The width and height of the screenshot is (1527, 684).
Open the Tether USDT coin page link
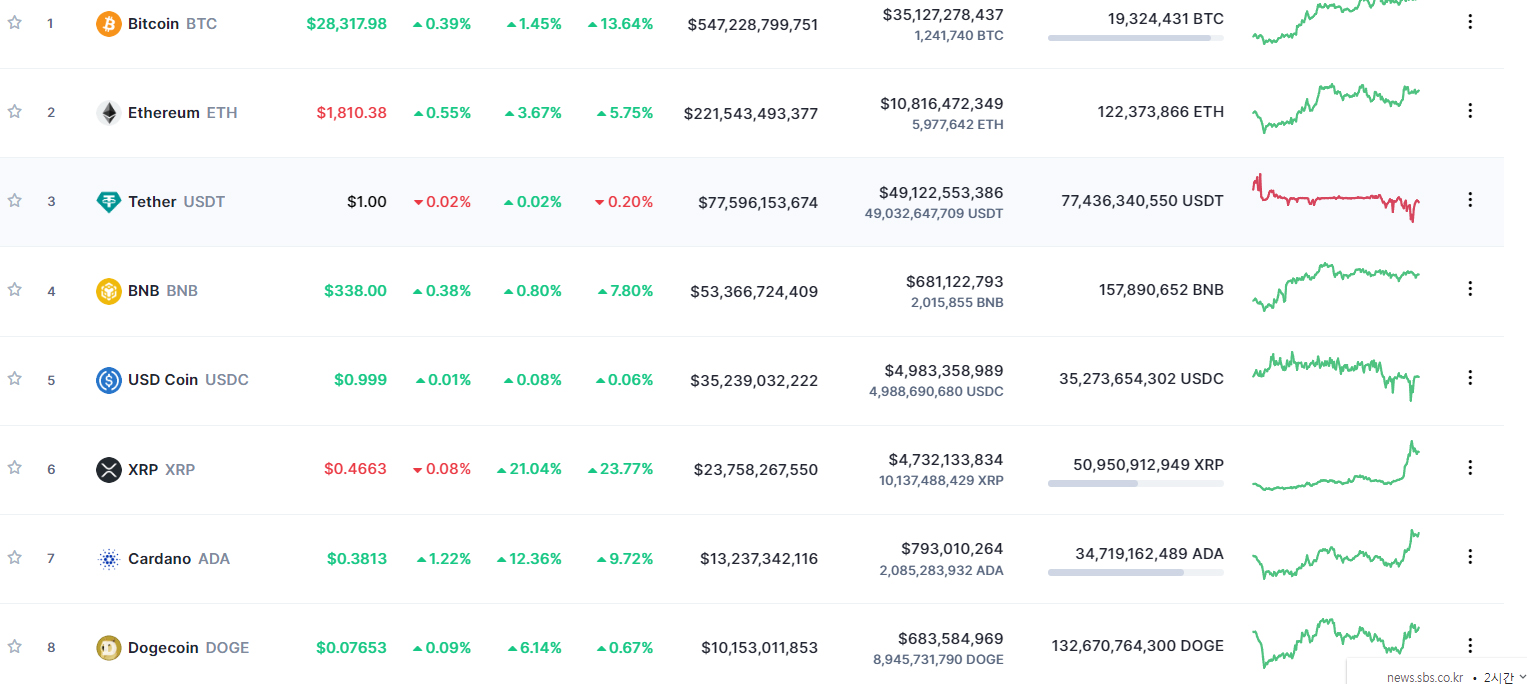pyautogui.click(x=177, y=202)
